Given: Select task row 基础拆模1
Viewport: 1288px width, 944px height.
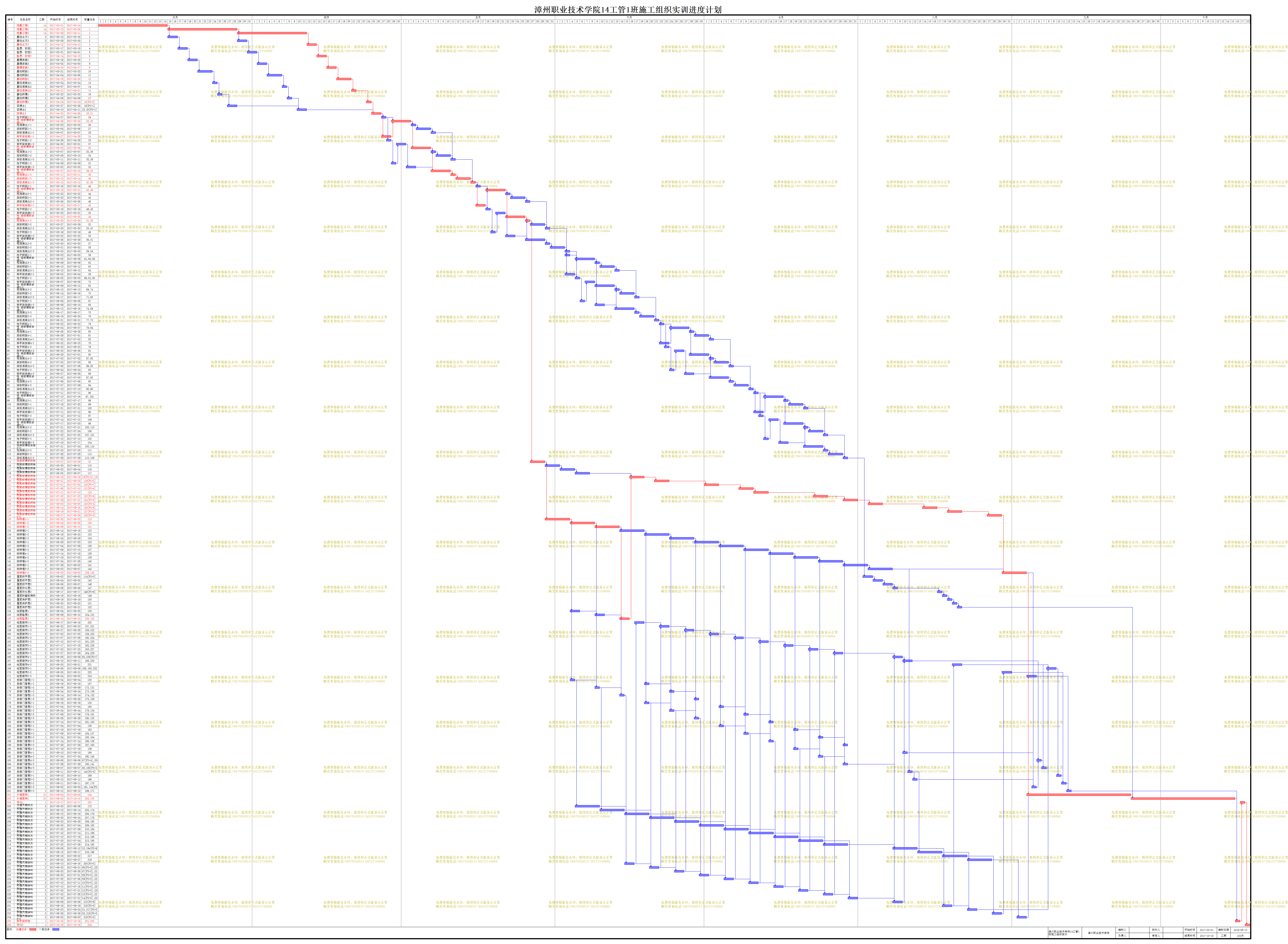Looking at the screenshot, I should point(52,94).
